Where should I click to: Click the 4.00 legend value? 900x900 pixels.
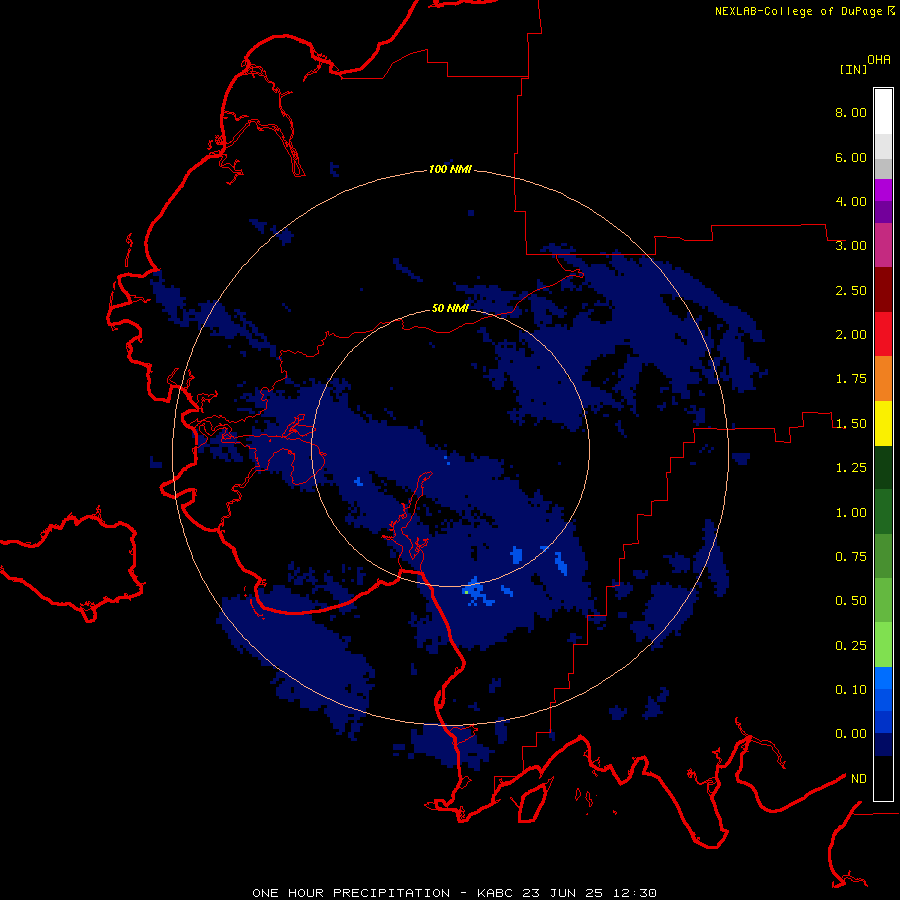851,201
